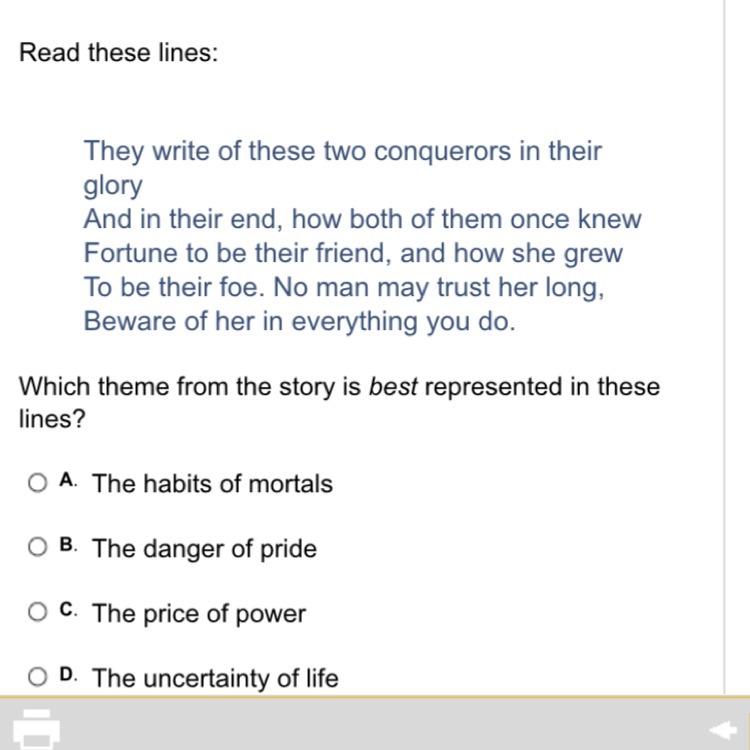Click the italic word 'best' in question

click(x=393, y=386)
